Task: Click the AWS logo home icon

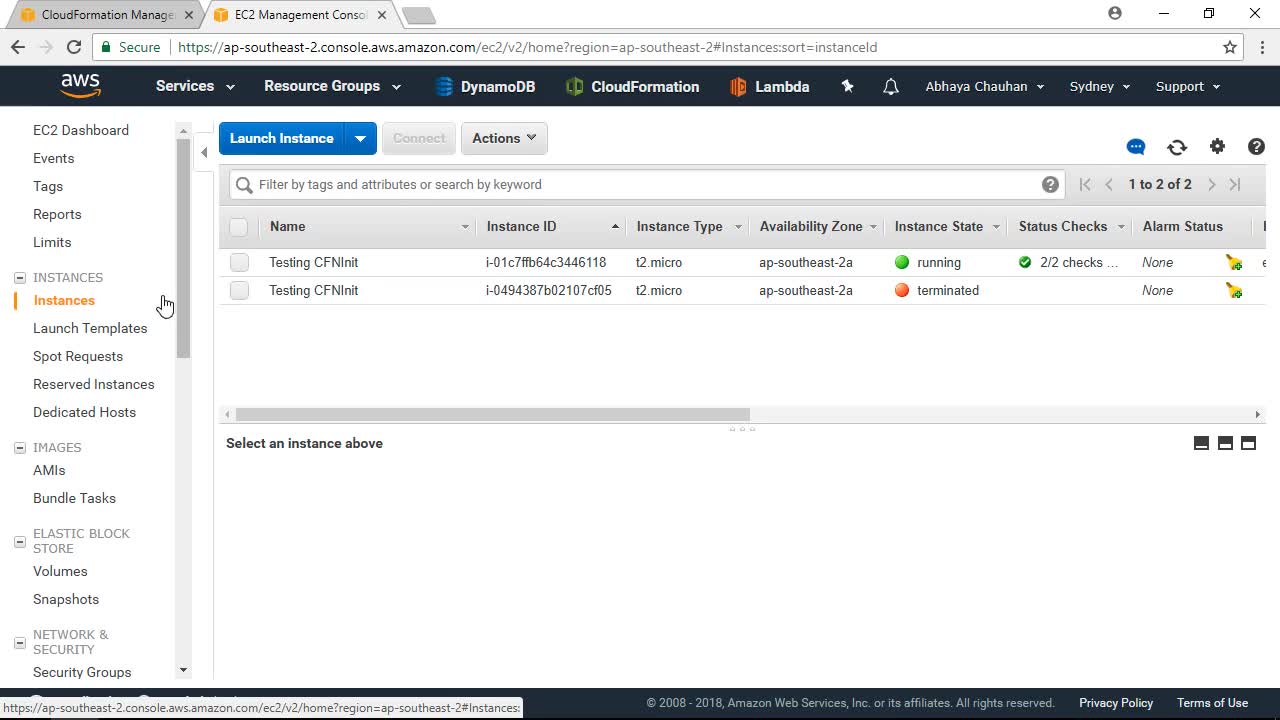Action: point(80,86)
